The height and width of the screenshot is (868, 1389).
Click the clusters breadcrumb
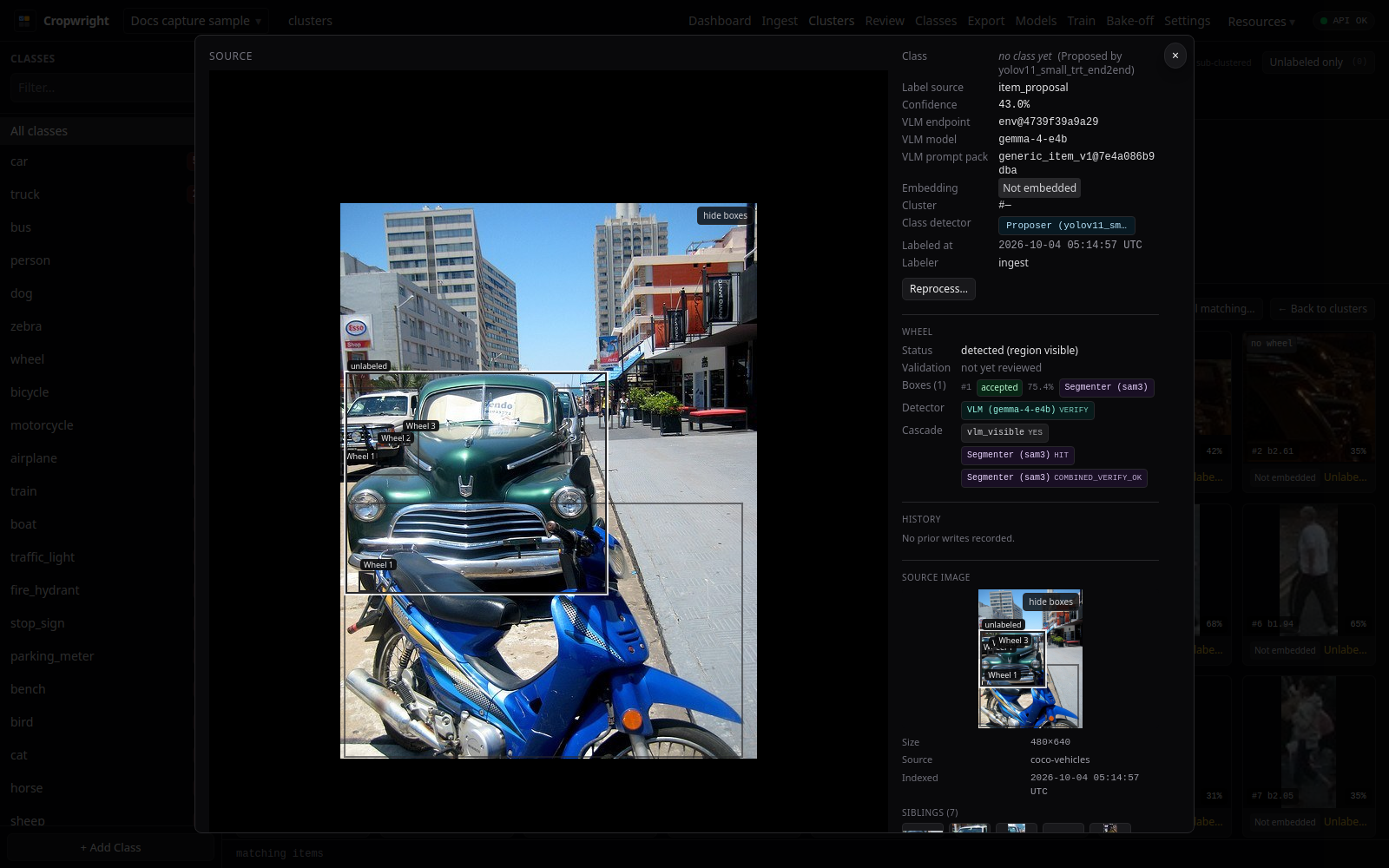(310, 21)
